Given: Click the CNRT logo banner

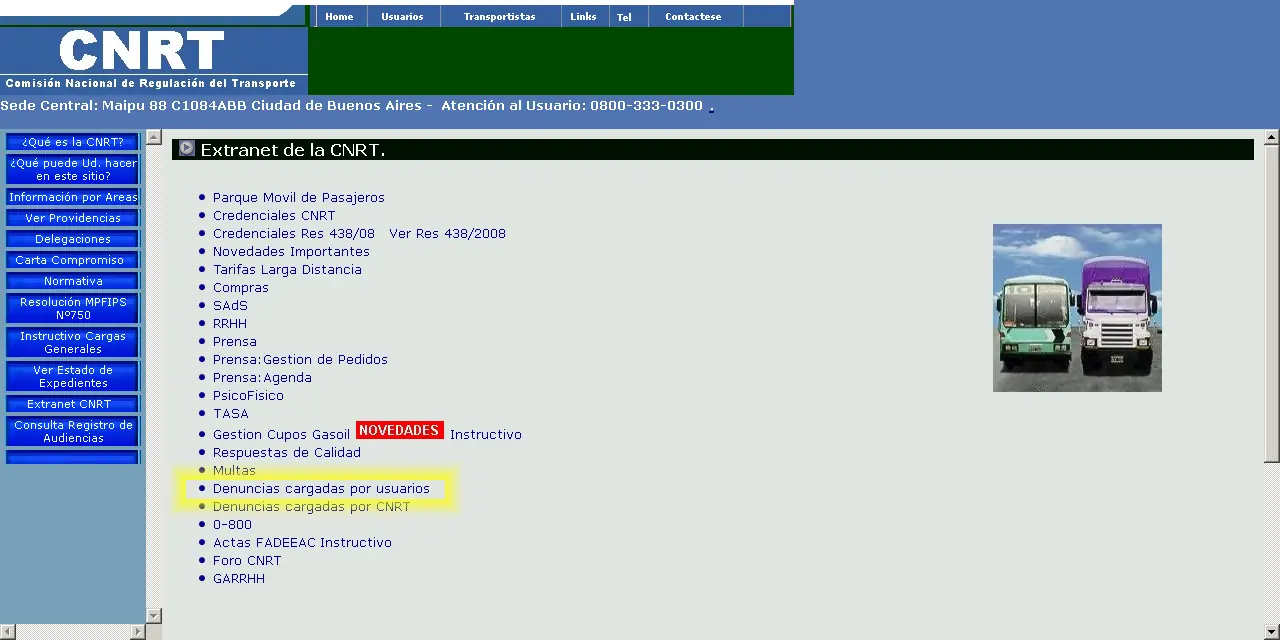Looking at the screenshot, I should click(154, 59).
